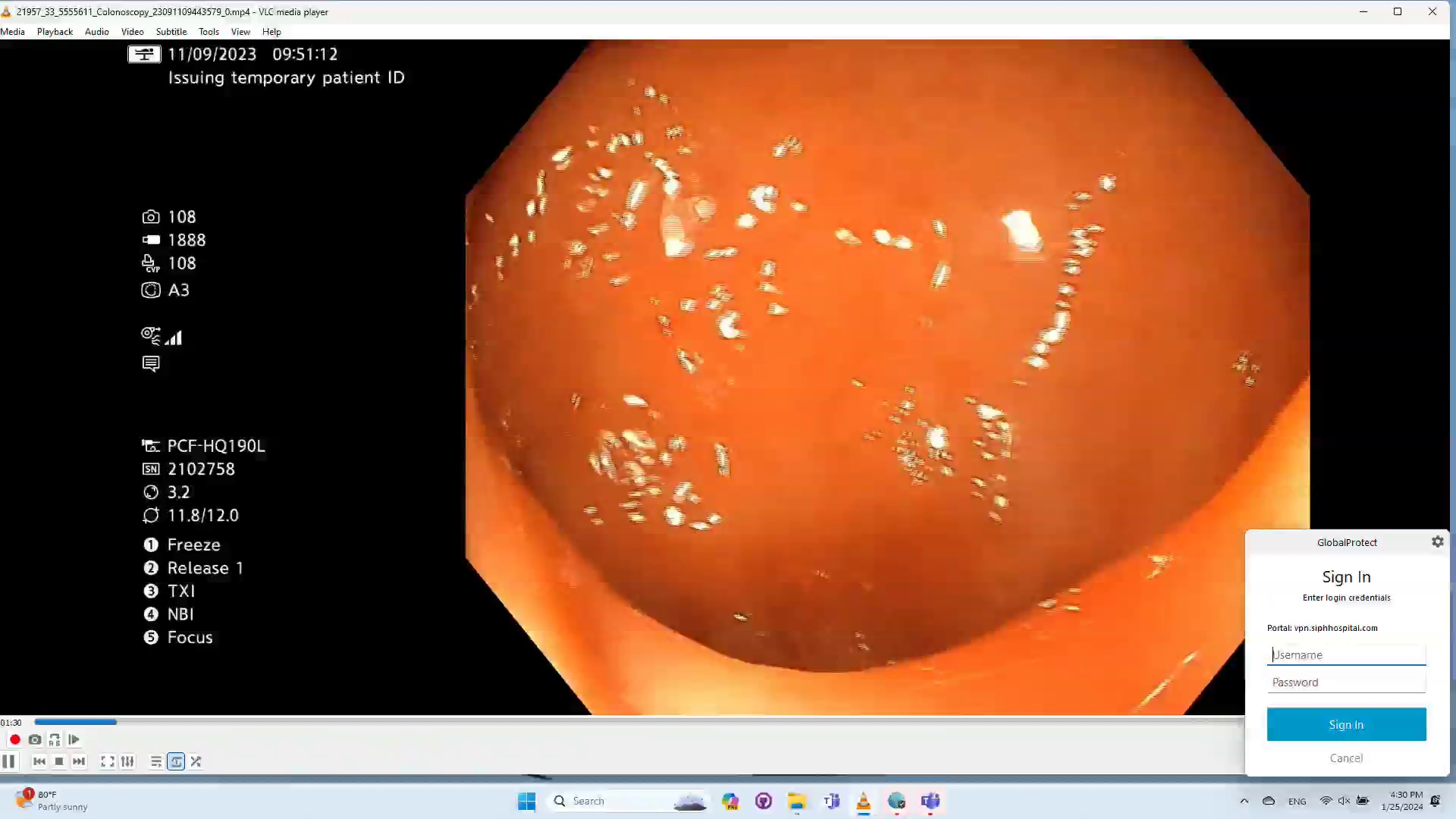Screen dimensions: 1456x819
Task: Open the Audio menu
Action: click(96, 32)
